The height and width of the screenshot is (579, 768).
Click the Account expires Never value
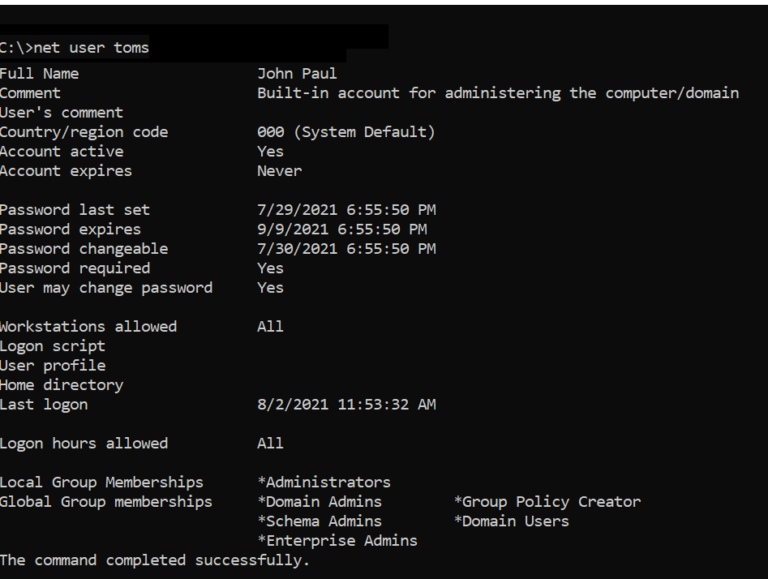279,171
